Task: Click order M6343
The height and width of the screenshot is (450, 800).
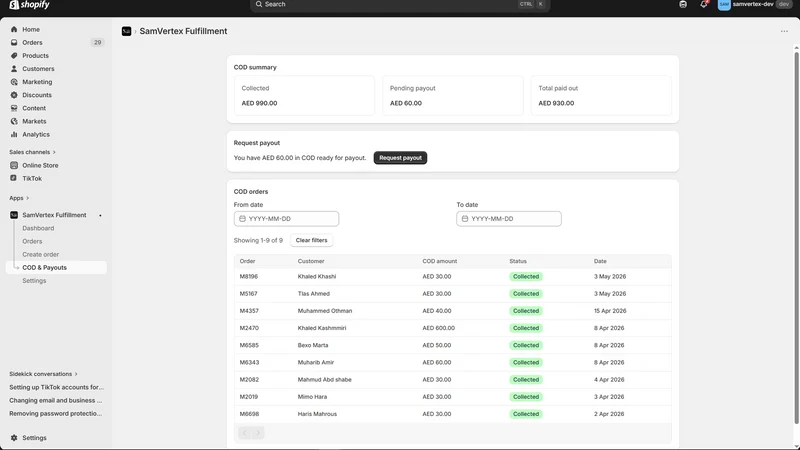Action: coord(249,362)
